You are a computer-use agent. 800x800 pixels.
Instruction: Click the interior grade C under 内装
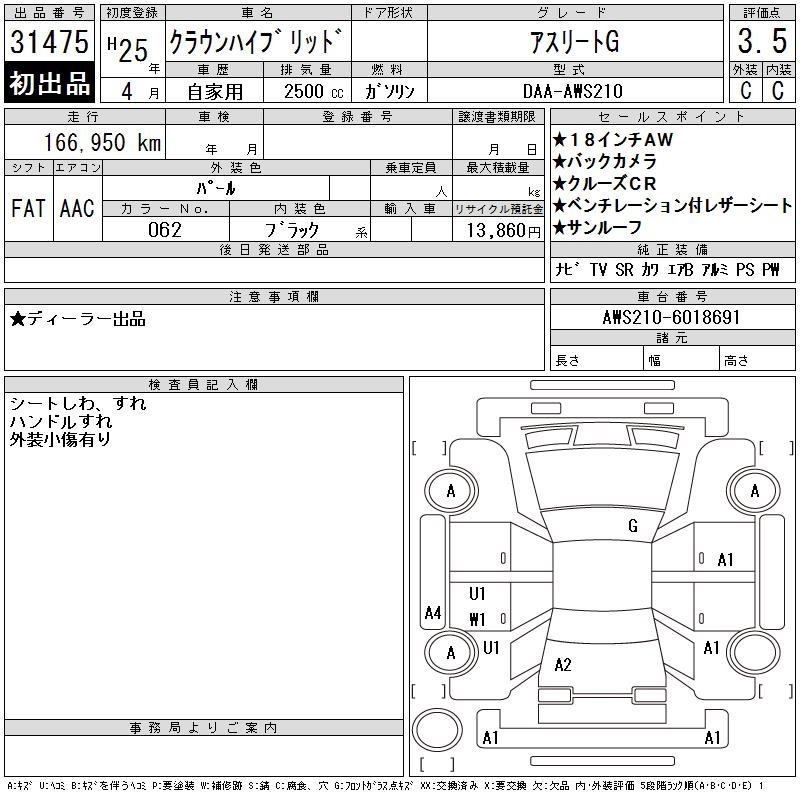(x=778, y=90)
